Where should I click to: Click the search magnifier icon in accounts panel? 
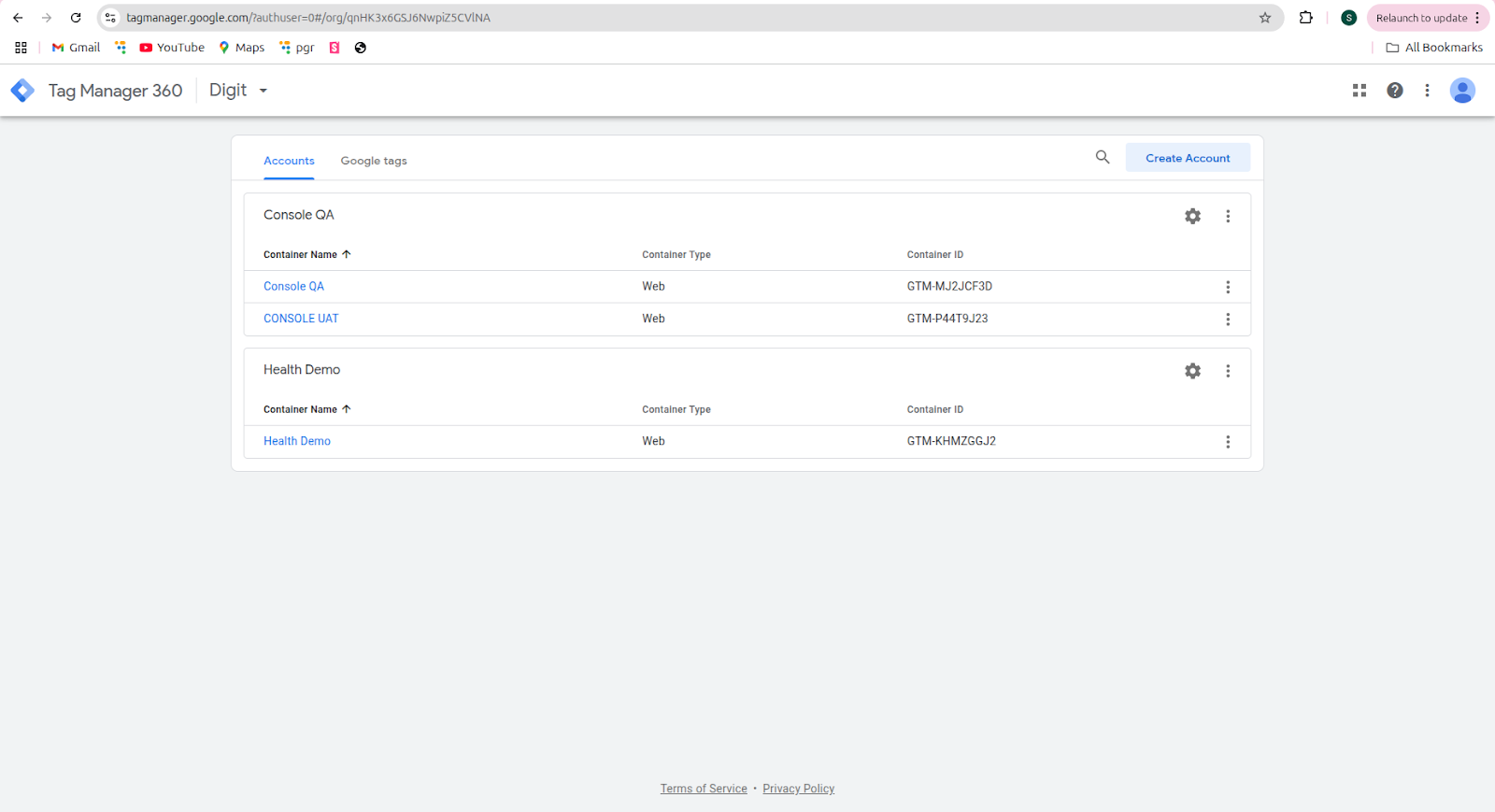(1103, 158)
